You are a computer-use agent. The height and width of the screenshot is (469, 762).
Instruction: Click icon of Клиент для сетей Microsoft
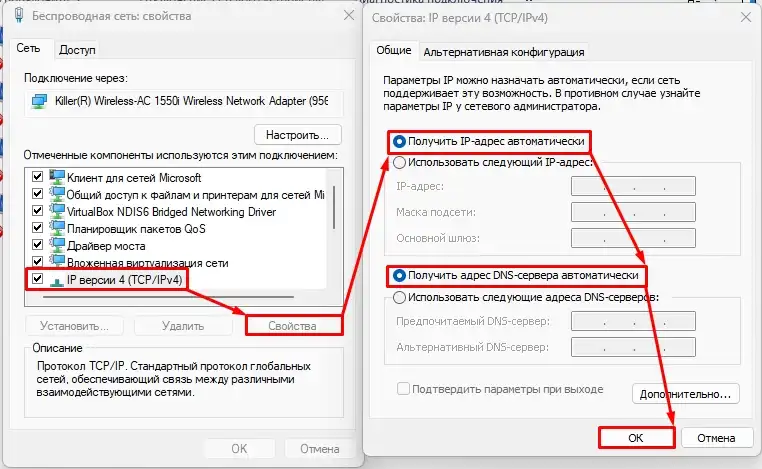coord(57,177)
